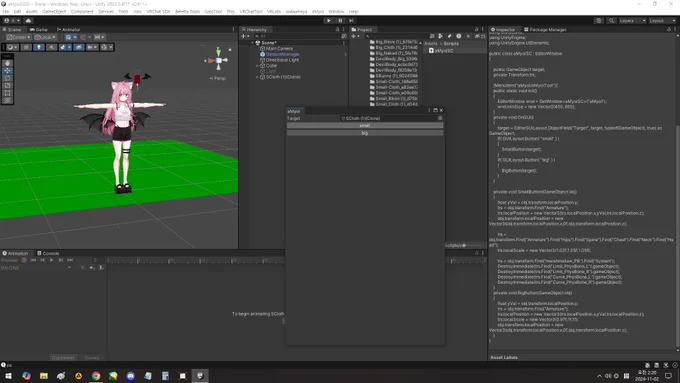Click Target object field SCloth (1)(Clone)

point(388,118)
